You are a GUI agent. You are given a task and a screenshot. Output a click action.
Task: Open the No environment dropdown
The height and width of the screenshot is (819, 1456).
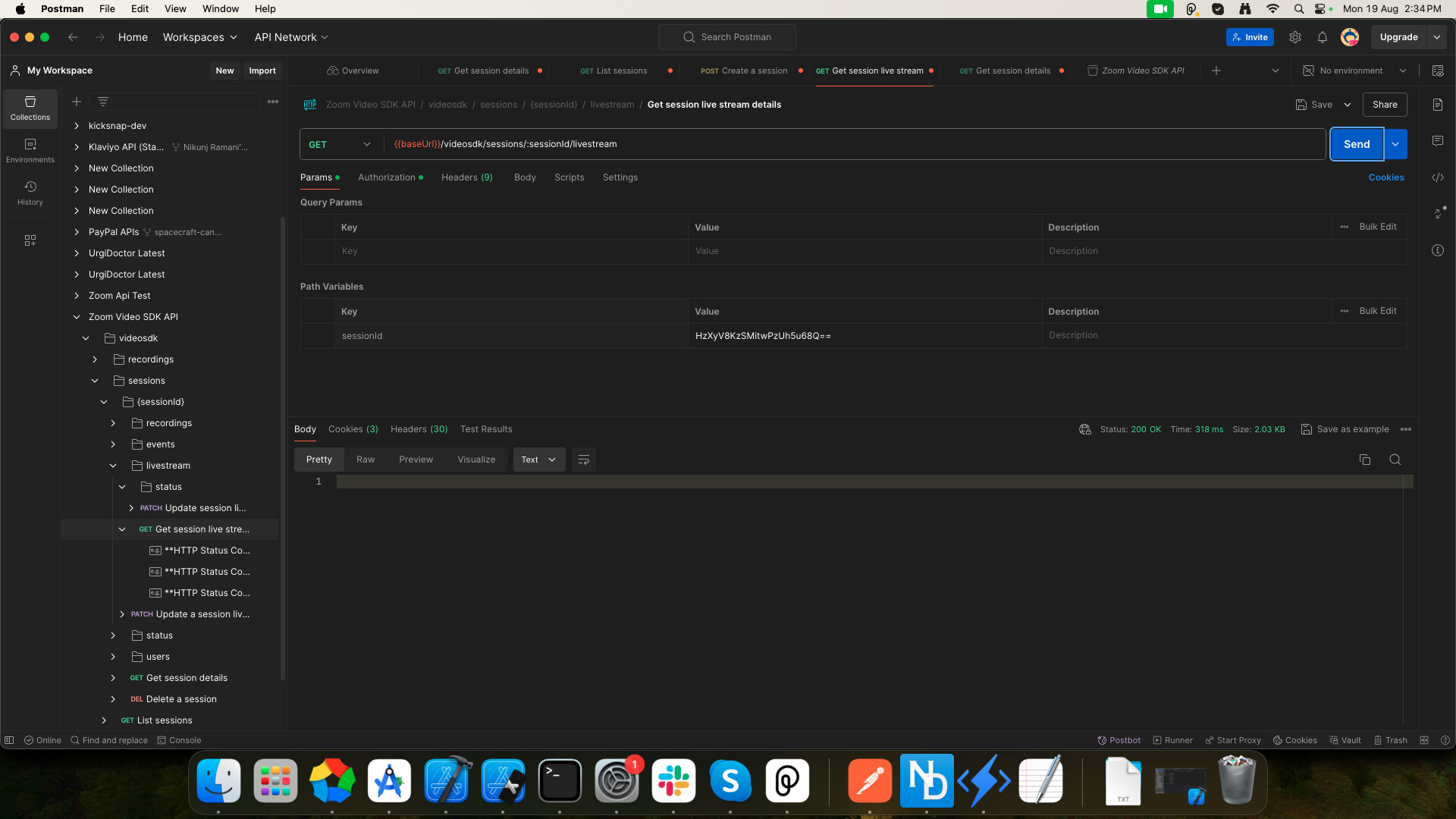(x=1354, y=71)
